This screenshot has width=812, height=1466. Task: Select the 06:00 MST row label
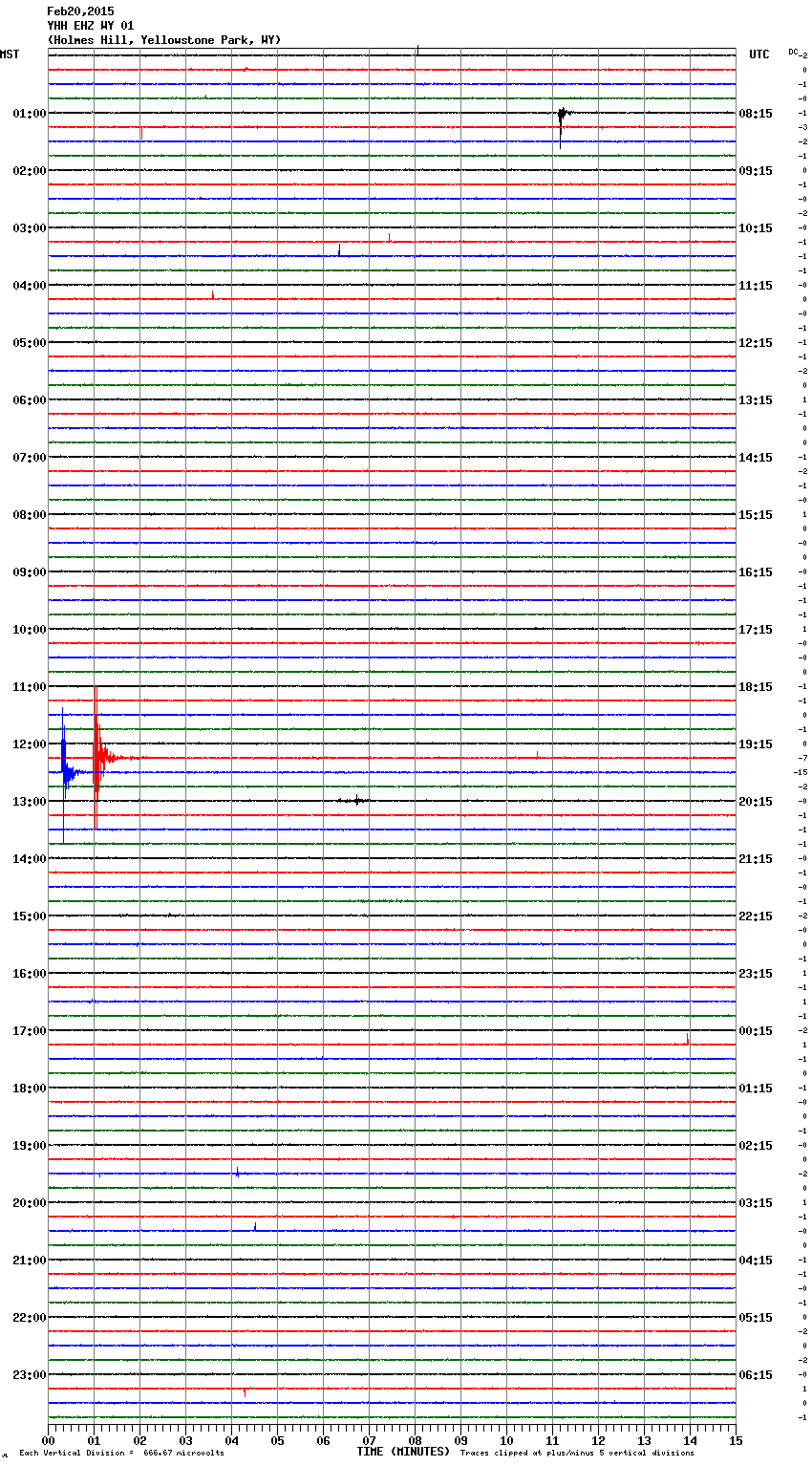30,400
